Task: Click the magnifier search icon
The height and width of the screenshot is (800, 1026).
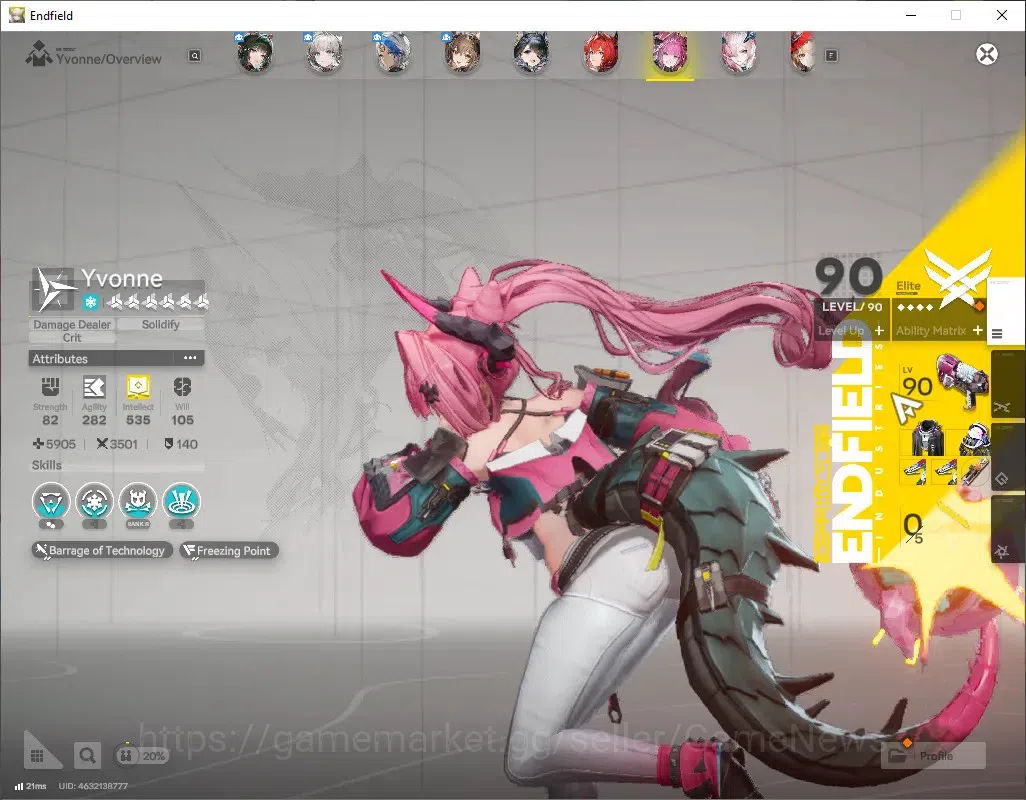Action: (x=87, y=756)
